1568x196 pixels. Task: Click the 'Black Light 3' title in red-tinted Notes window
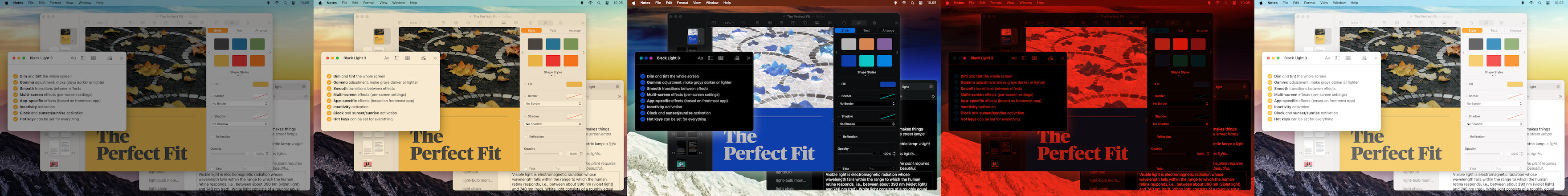tap(981, 58)
